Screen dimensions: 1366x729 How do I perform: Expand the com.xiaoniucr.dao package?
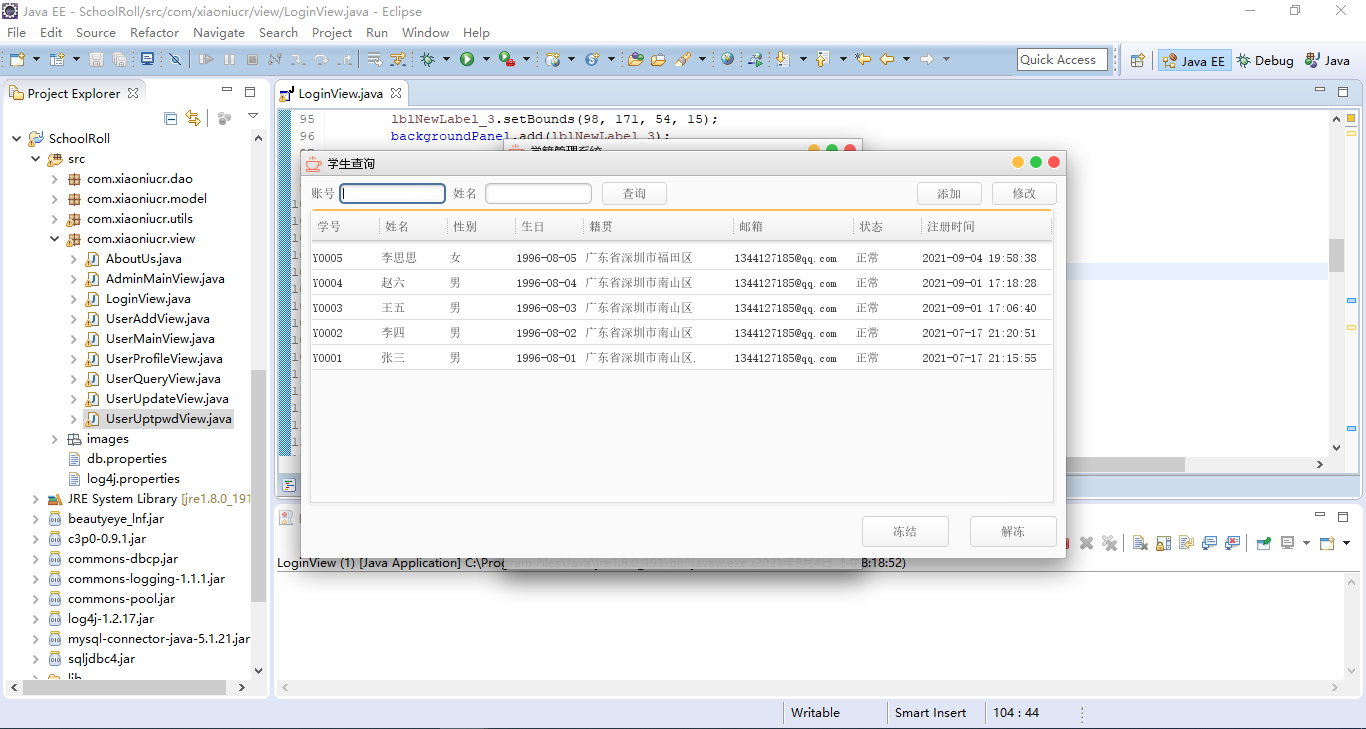click(x=55, y=179)
